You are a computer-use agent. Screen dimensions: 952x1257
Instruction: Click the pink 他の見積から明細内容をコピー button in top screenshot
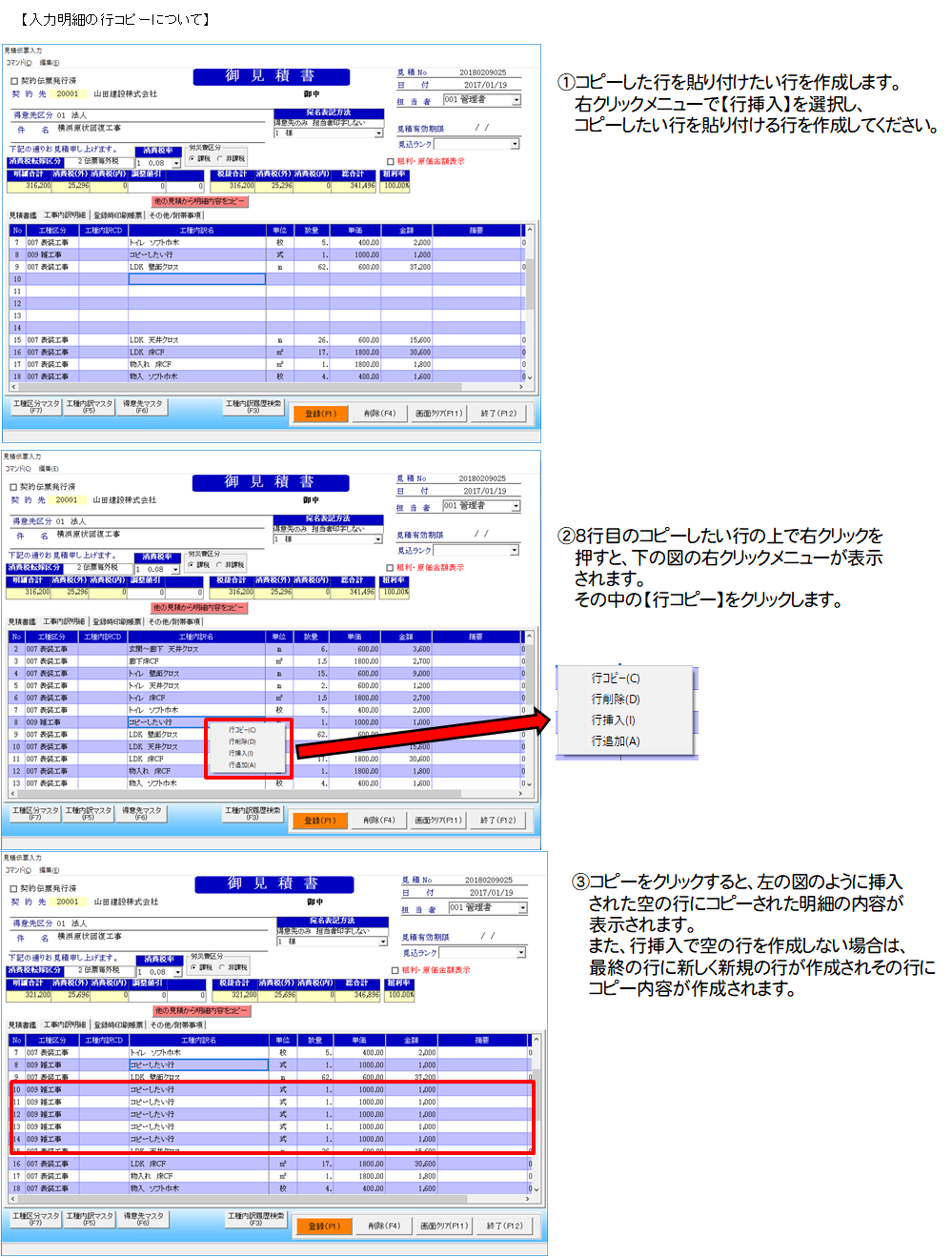[x=200, y=201]
